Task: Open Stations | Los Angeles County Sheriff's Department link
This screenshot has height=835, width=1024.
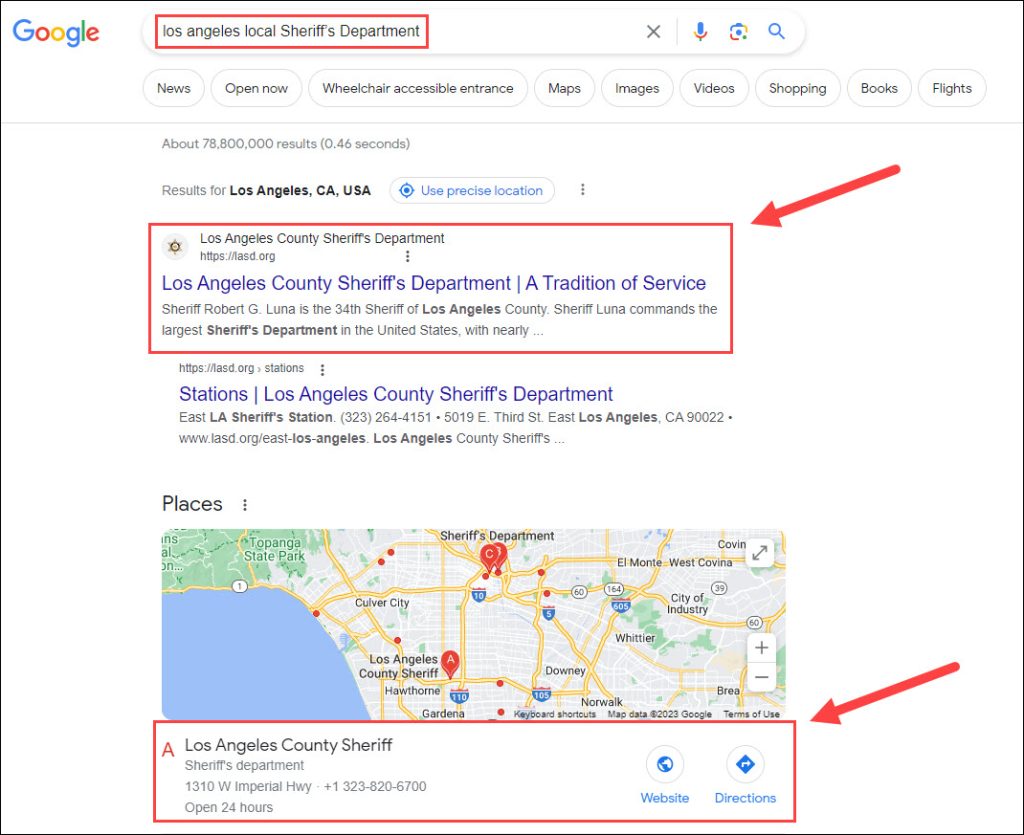Action: coord(396,394)
